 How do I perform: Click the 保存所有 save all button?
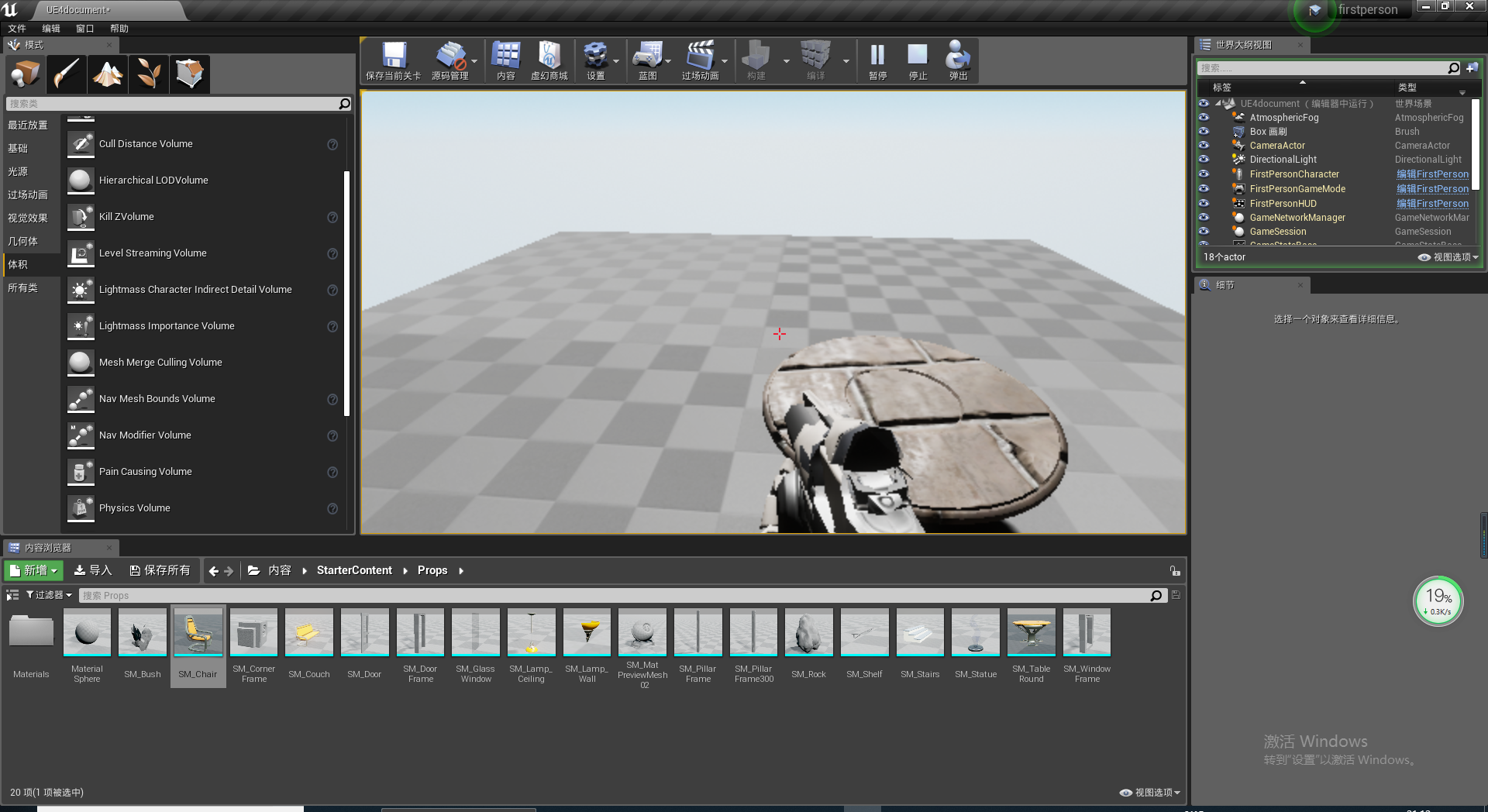160,571
